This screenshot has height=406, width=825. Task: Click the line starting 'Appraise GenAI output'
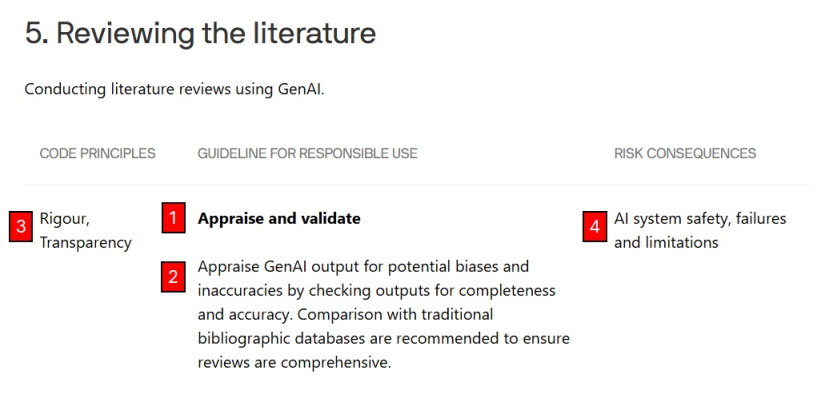(364, 267)
